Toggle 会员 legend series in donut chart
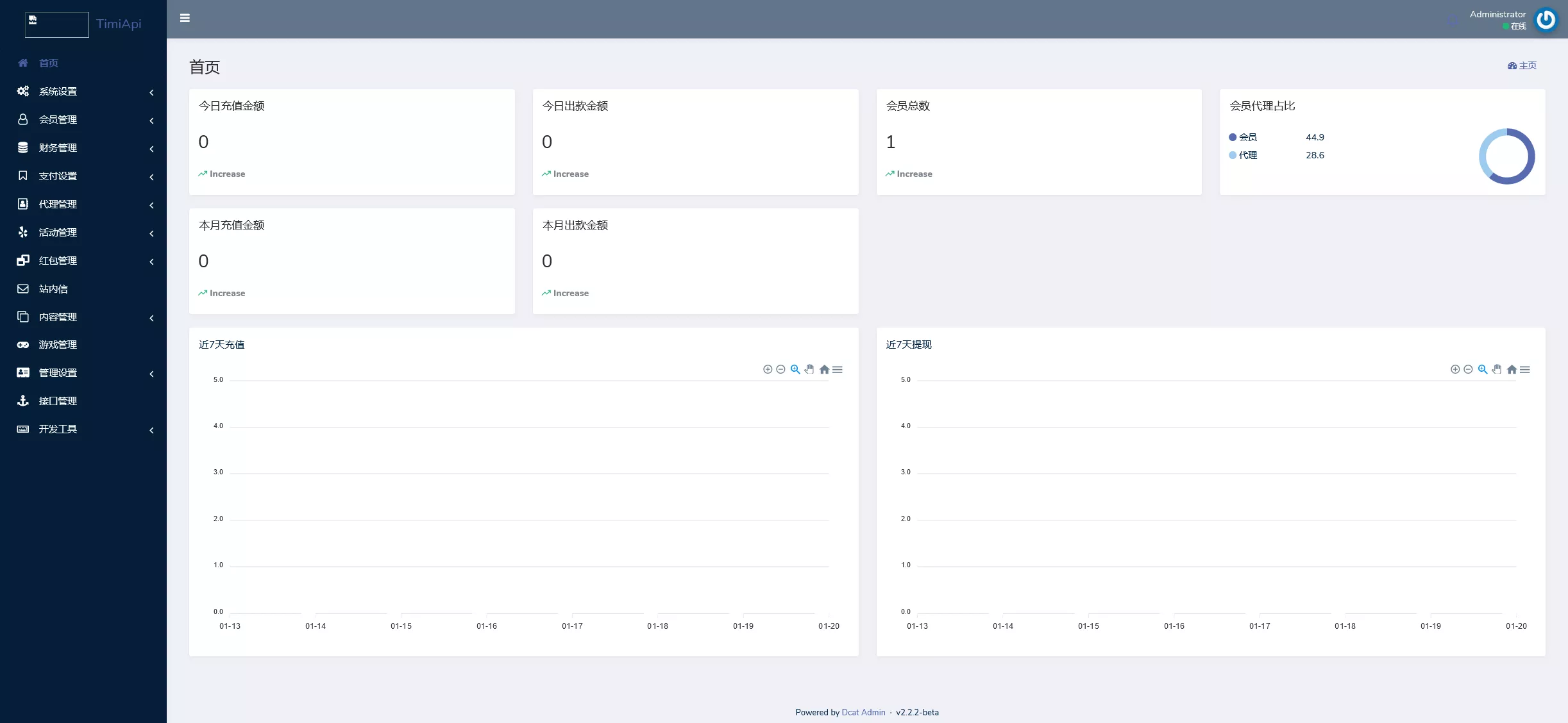Screen dimensions: 1568x723 (1247, 137)
